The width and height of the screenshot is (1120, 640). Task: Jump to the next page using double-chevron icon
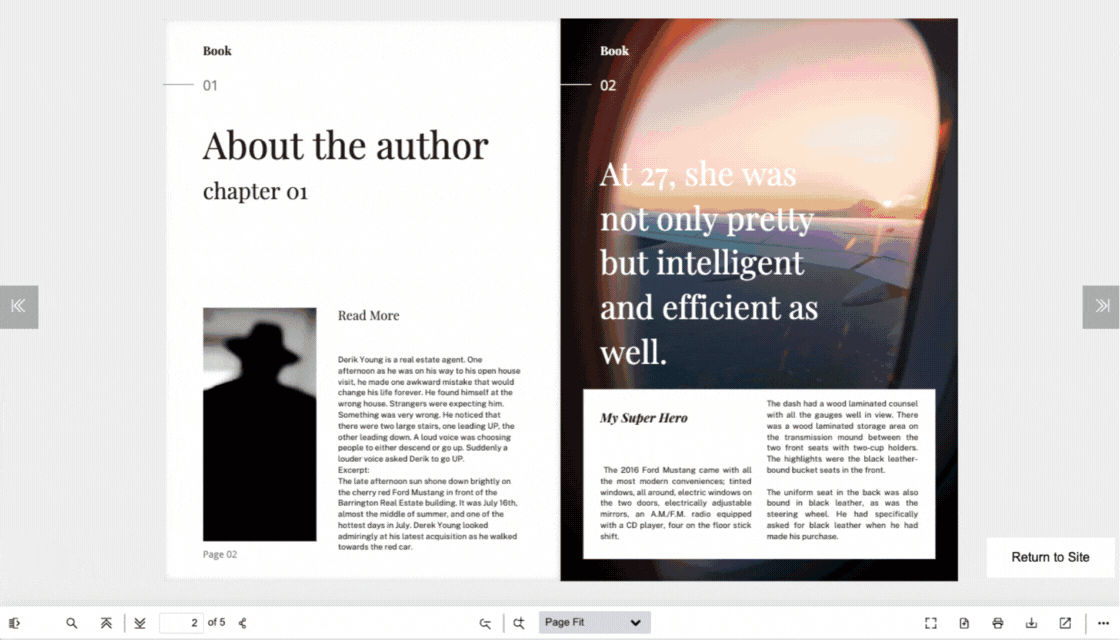(140, 622)
